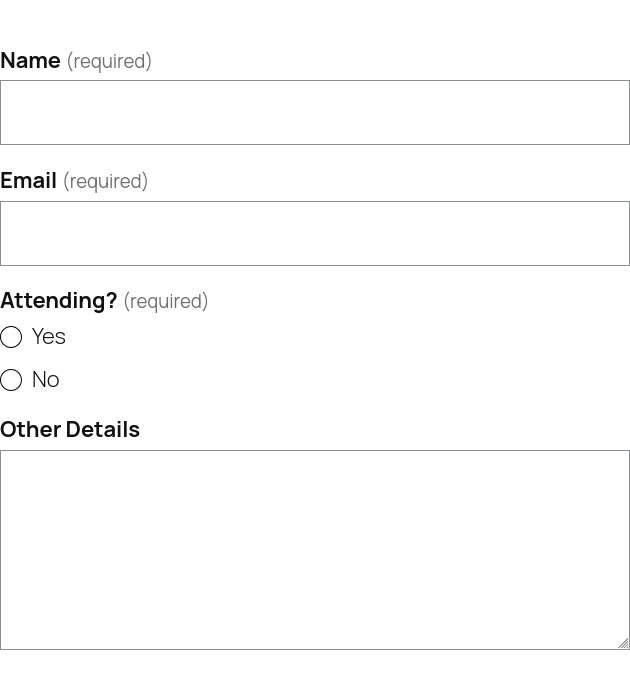This screenshot has width=630, height=694.
Task: Click the Other Details label text
Action: pos(70,429)
